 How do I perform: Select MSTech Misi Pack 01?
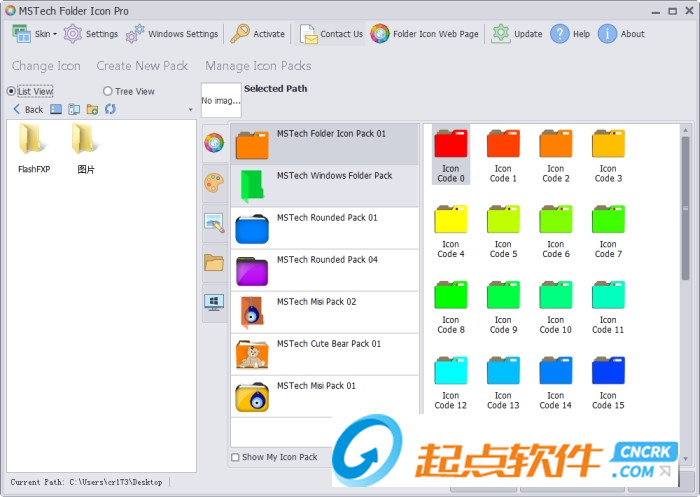(x=325, y=396)
